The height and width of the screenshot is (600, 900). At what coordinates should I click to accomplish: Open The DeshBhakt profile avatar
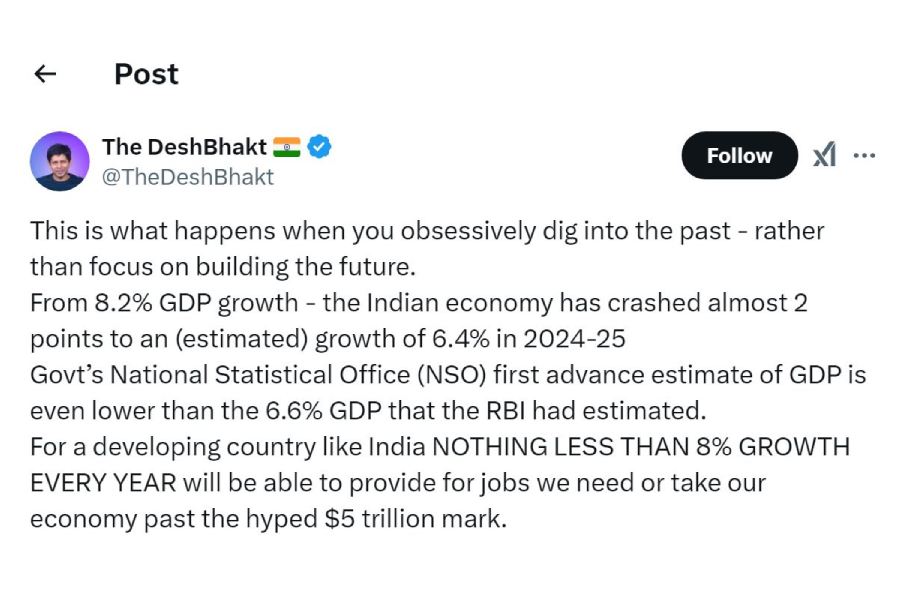pyautogui.click(x=60, y=161)
